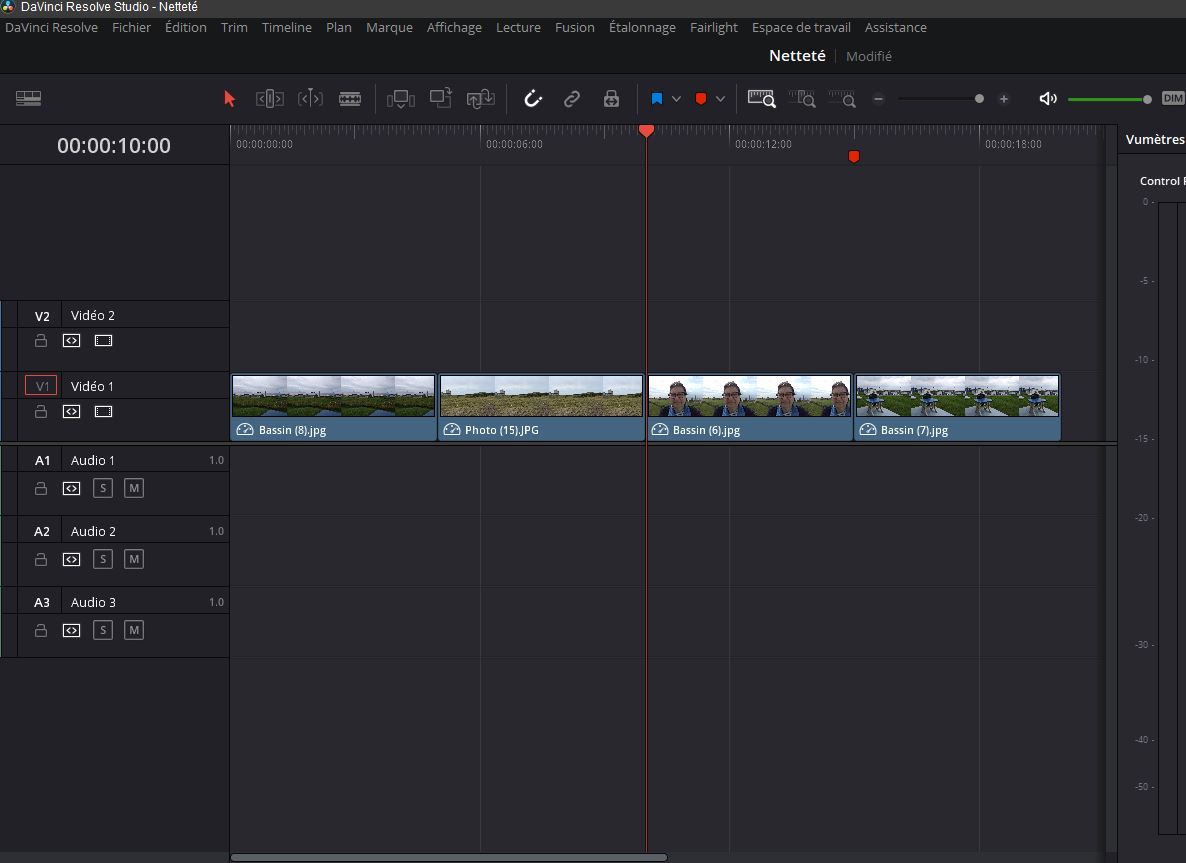Open the Timeline menu
The image size is (1186, 863).
point(287,27)
